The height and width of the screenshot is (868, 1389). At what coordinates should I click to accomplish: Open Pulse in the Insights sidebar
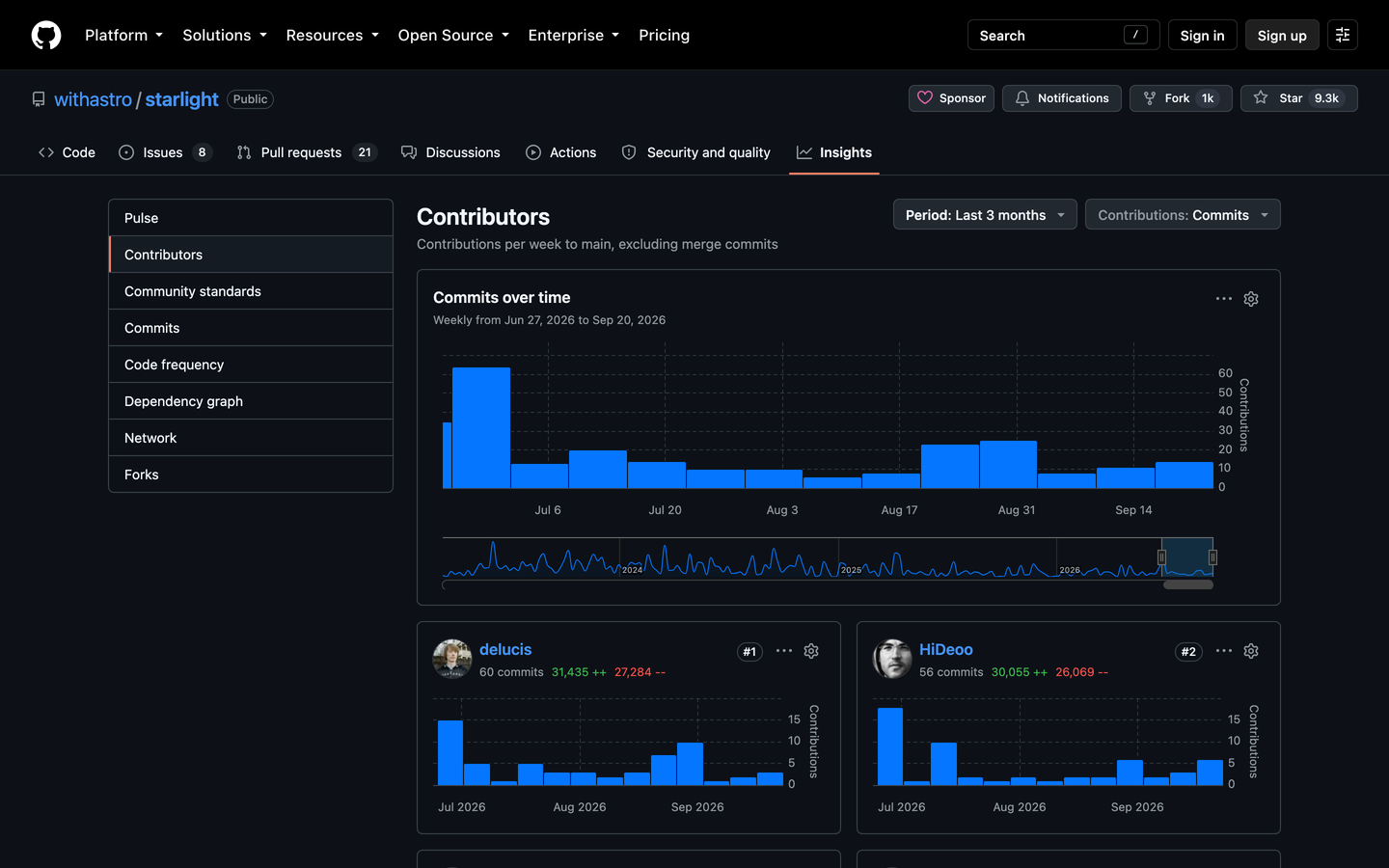click(251, 218)
